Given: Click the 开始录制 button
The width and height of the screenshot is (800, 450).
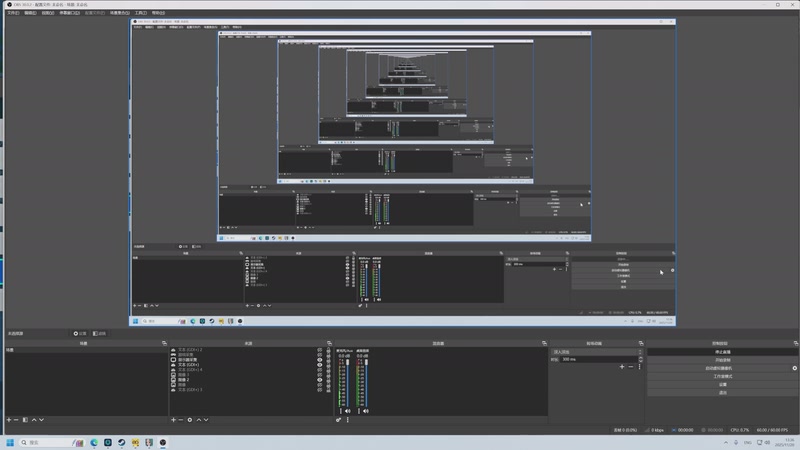Looking at the screenshot, I should pyautogui.click(x=722, y=360).
